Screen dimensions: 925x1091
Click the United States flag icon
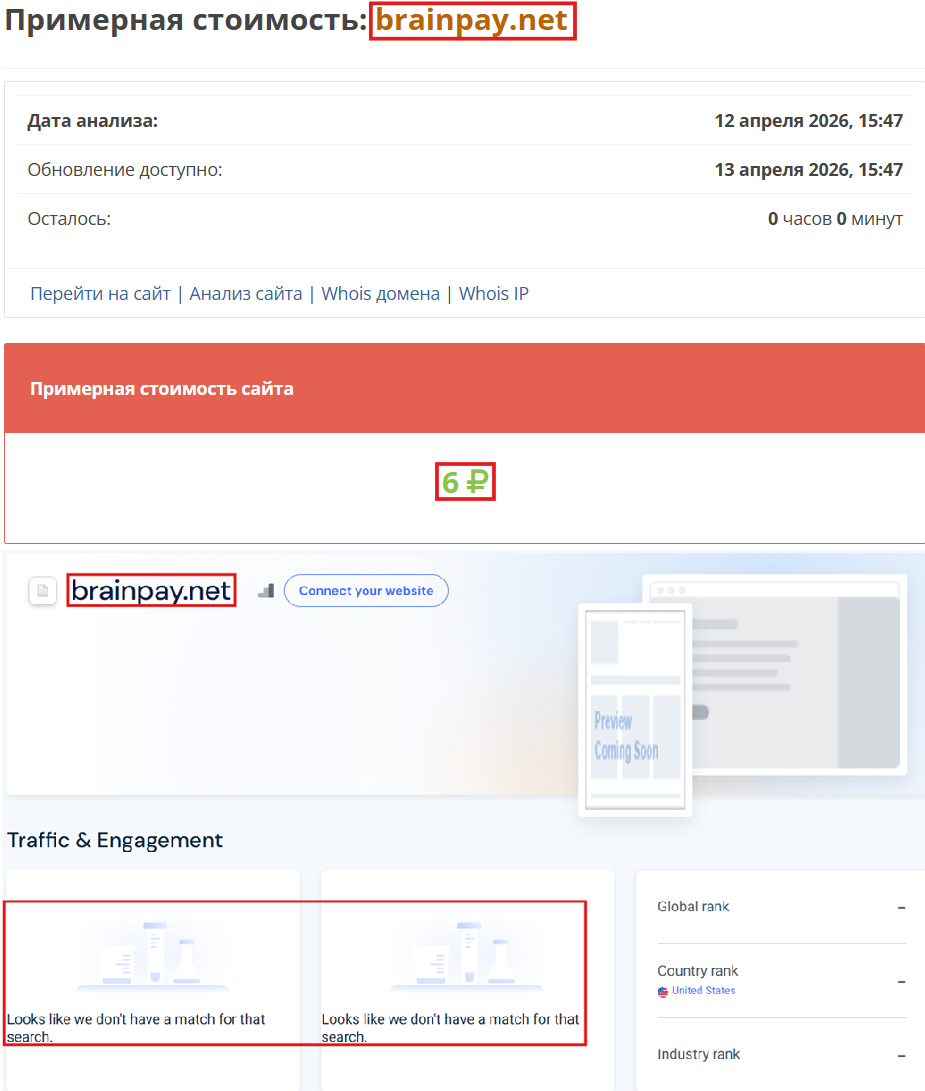click(x=661, y=991)
